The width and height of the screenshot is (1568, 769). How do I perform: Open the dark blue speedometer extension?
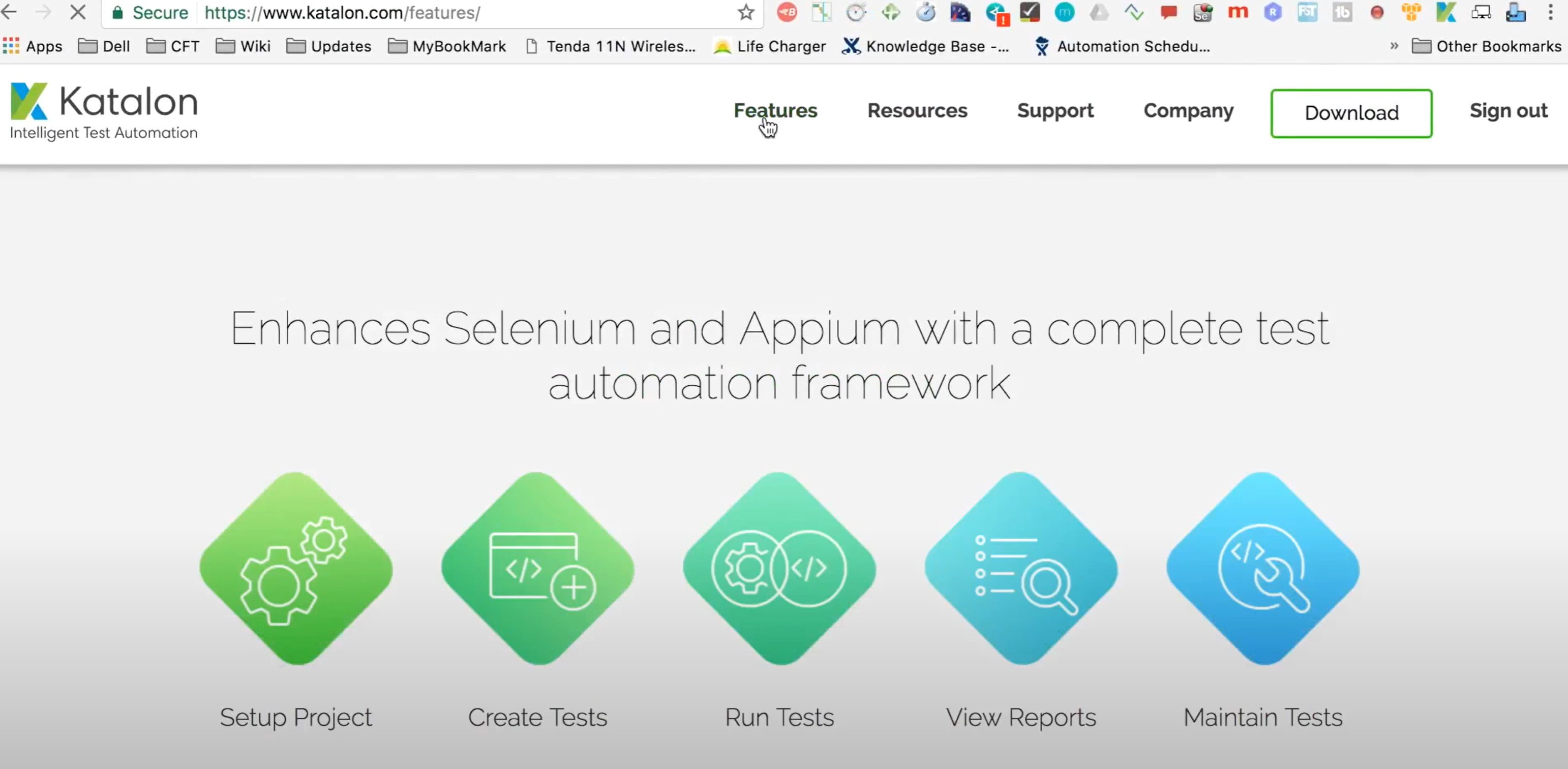[960, 12]
